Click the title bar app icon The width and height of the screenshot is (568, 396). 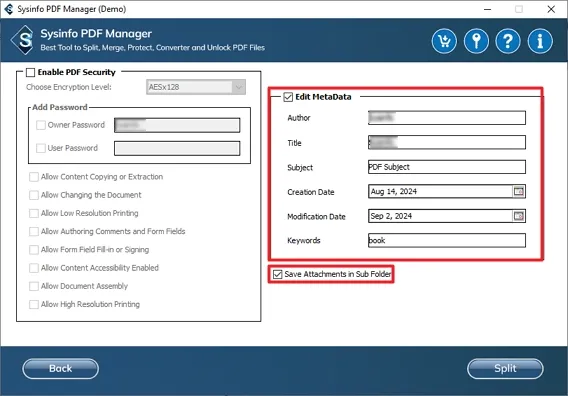pyautogui.click(x=9, y=9)
